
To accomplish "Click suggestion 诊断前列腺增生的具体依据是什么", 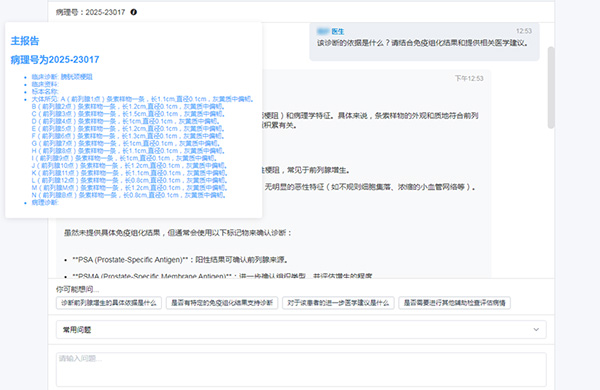I will pyautogui.click(x=109, y=303).
